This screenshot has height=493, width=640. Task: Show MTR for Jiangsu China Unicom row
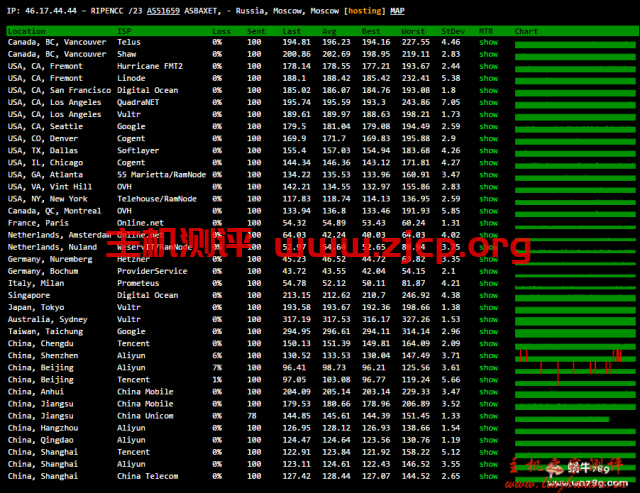[489, 416]
